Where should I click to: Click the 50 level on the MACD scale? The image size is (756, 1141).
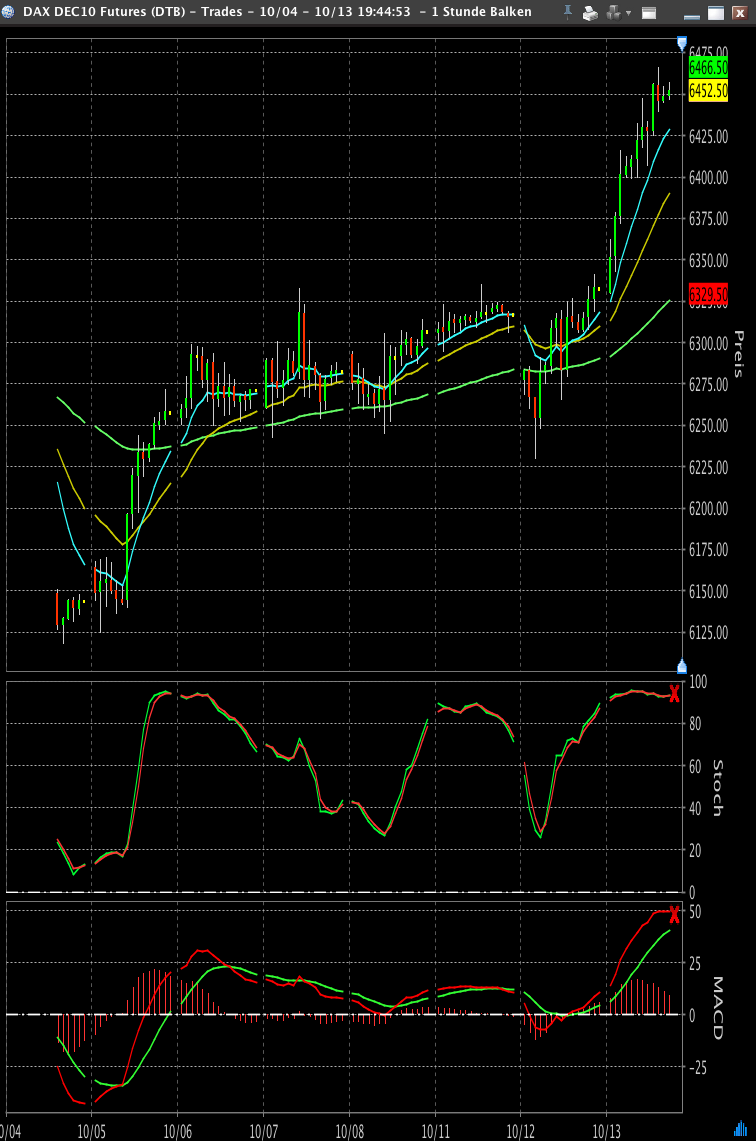(x=695, y=911)
